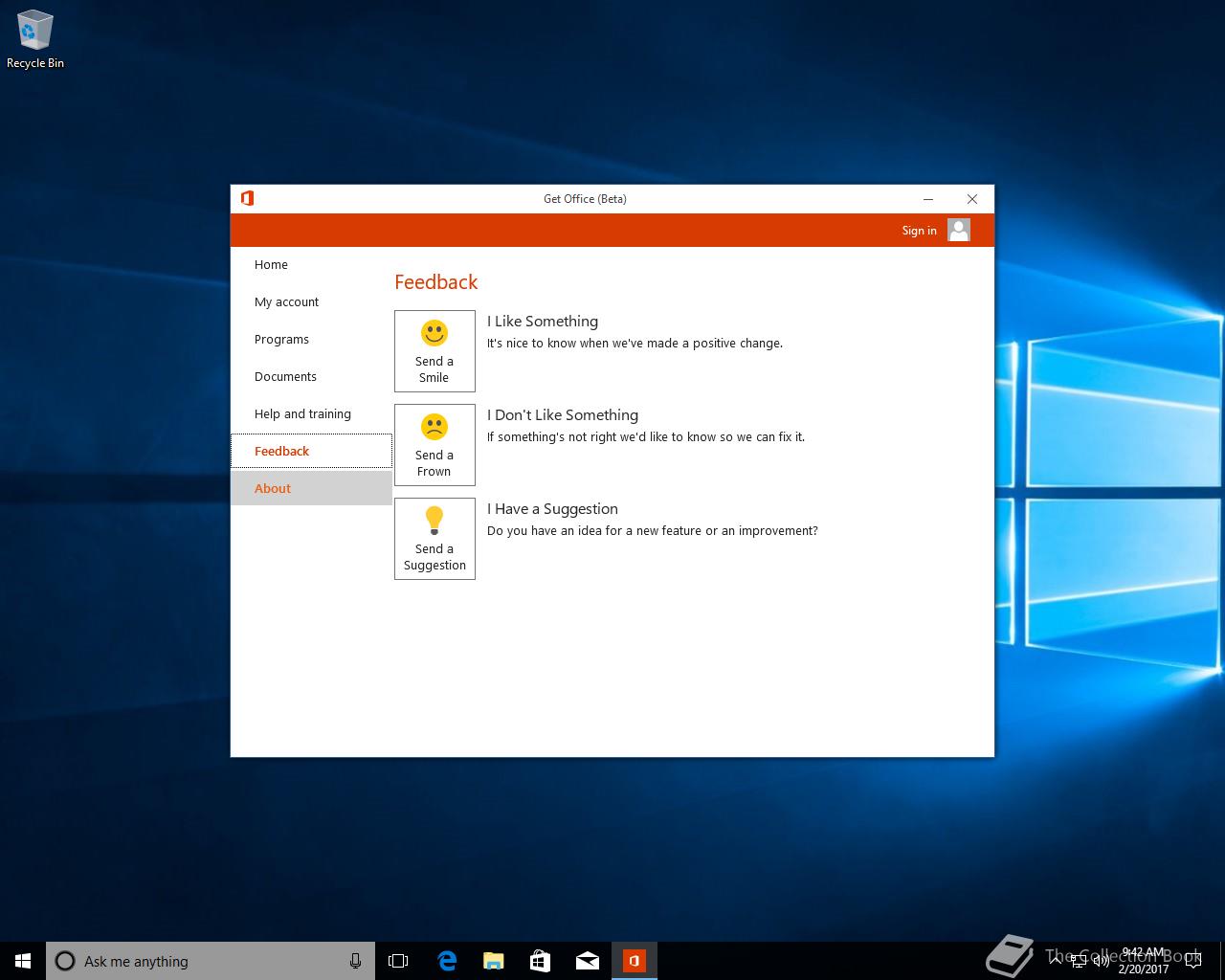The image size is (1225, 980).
Task: Go to My account page
Action: (311, 301)
